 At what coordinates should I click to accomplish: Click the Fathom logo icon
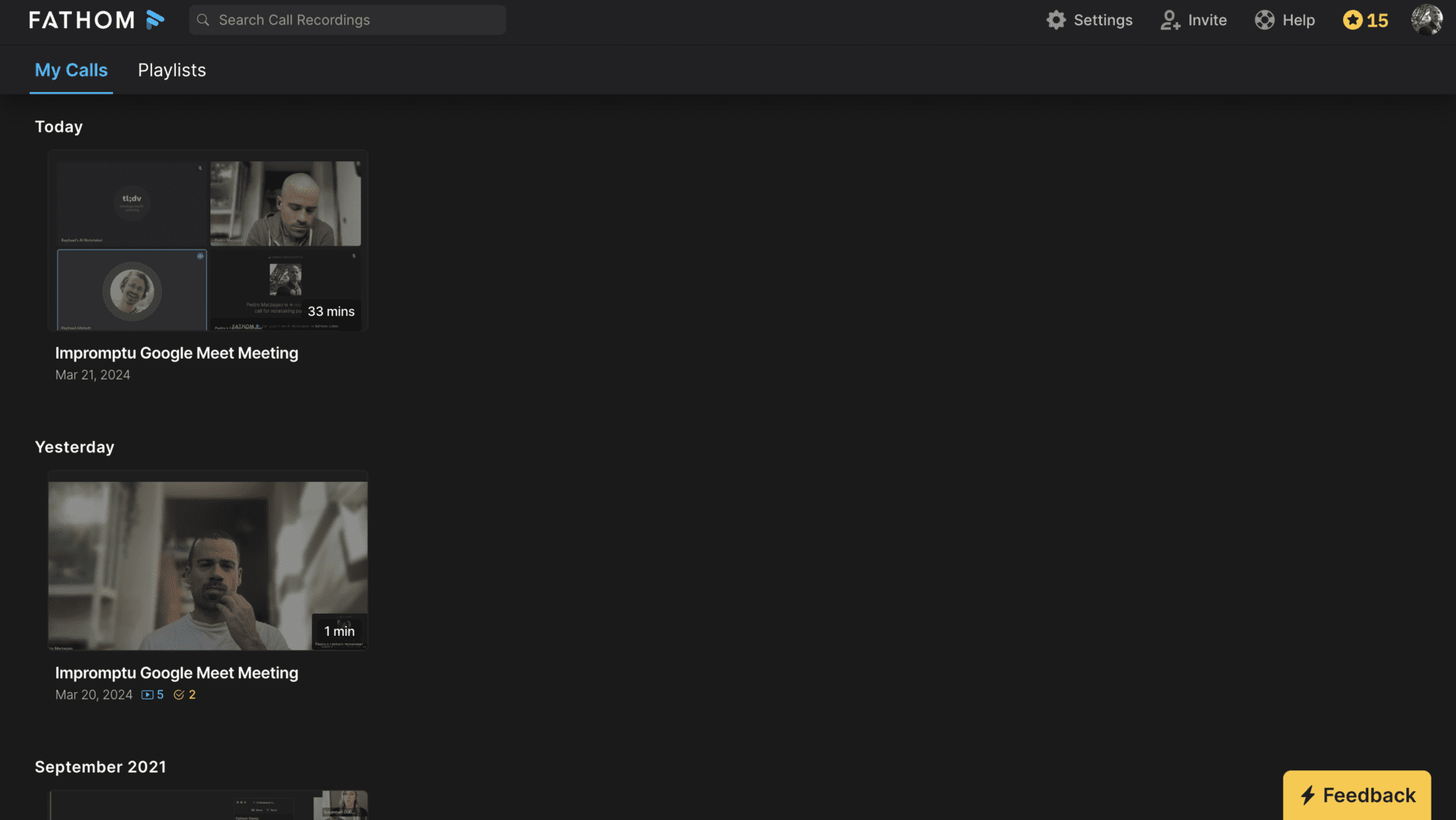tap(155, 20)
